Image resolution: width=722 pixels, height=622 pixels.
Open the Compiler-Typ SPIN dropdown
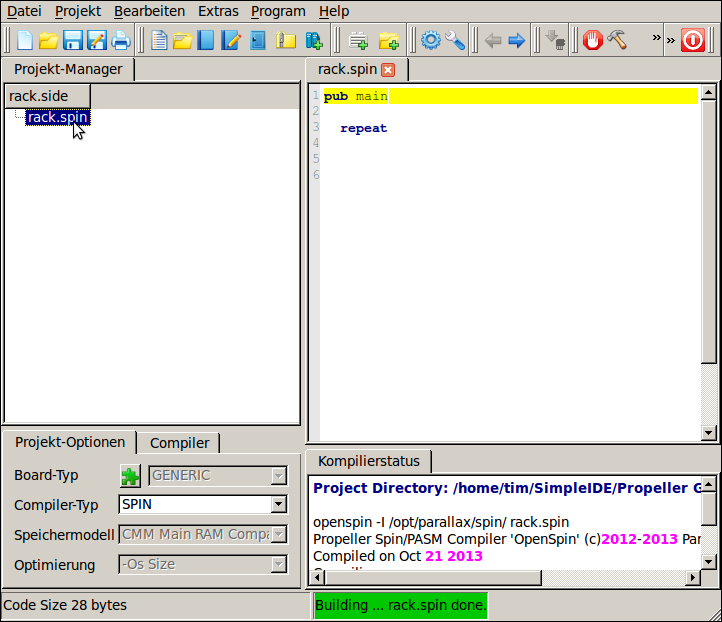278,505
